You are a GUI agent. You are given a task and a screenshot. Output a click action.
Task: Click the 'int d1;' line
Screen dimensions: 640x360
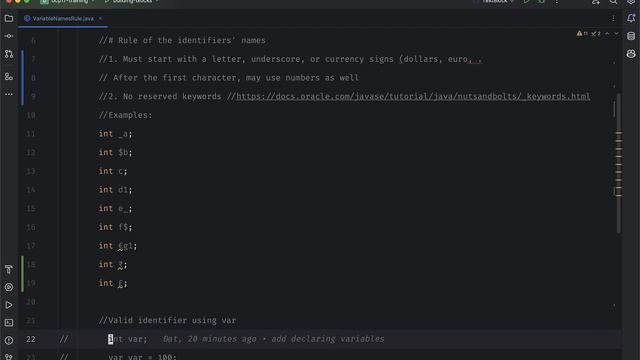tap(116, 190)
